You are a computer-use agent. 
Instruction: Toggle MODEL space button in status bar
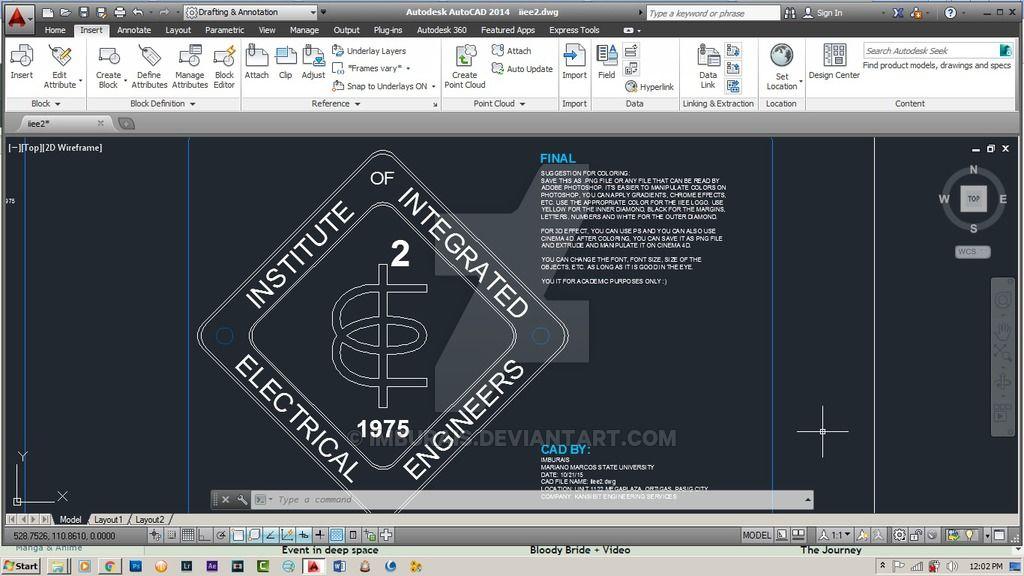coord(757,536)
